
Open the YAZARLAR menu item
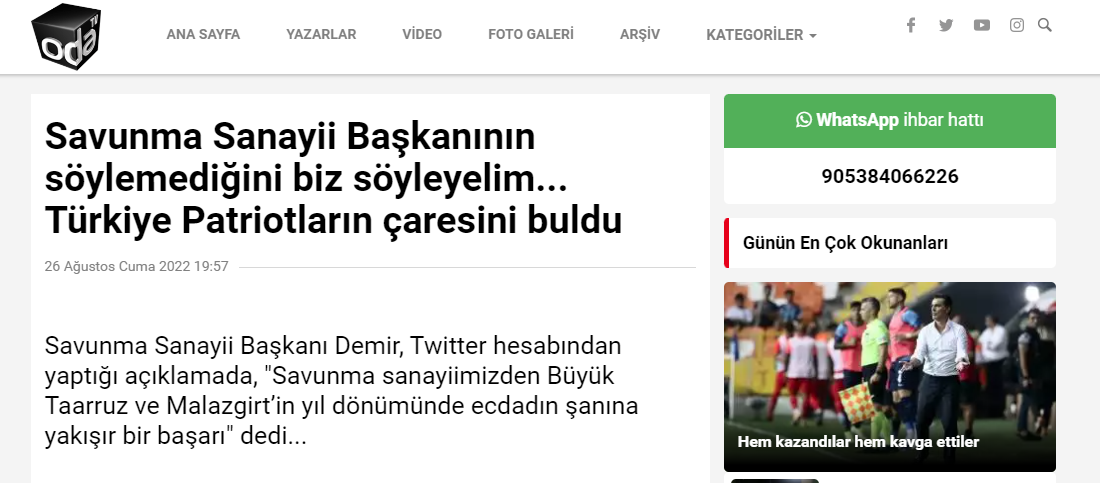click(x=321, y=34)
